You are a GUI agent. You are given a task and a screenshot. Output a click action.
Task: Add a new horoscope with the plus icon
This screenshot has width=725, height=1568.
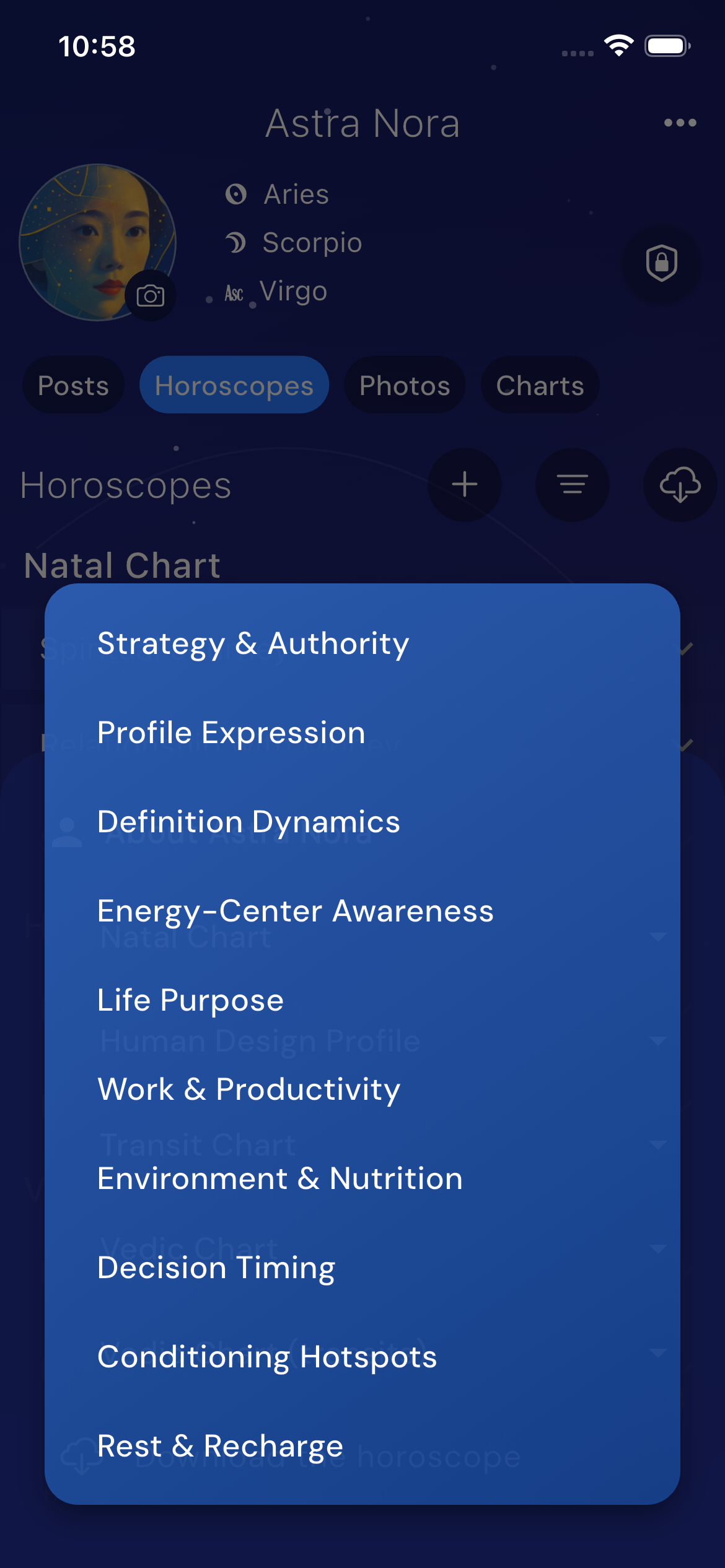pos(464,485)
